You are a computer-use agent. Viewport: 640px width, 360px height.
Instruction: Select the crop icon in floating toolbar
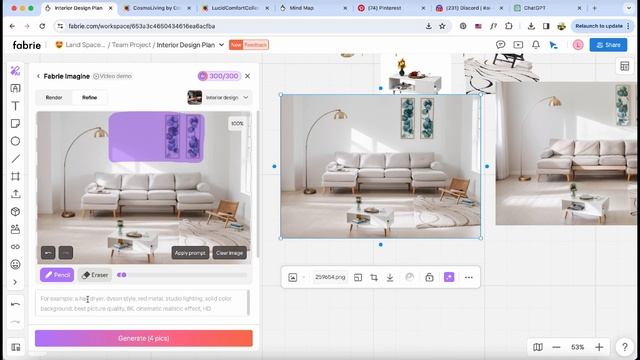point(374,278)
